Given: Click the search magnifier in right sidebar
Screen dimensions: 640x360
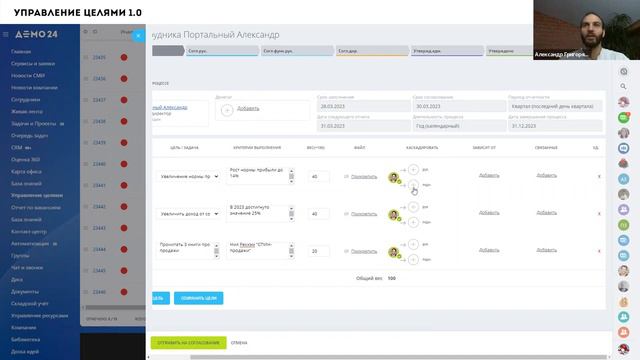Looking at the screenshot, I should (x=623, y=87).
